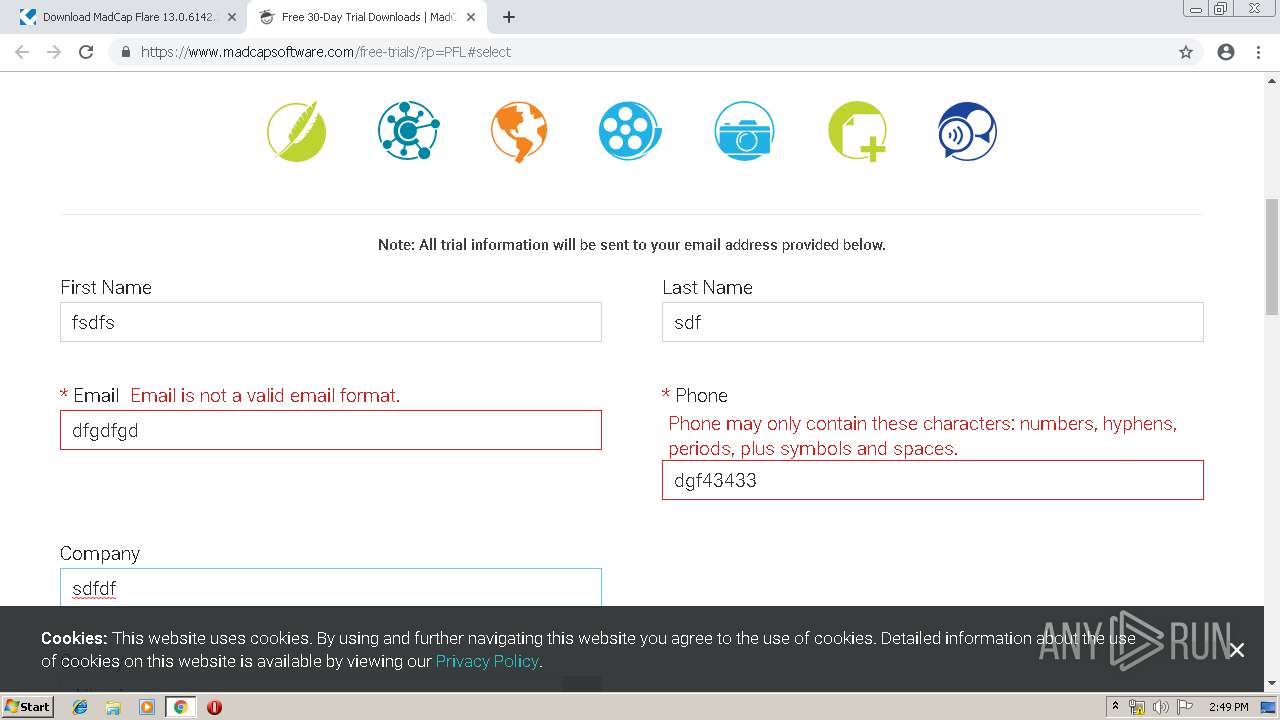Click the trial information note text
This screenshot has height=720, width=1280.
pyautogui.click(x=632, y=244)
